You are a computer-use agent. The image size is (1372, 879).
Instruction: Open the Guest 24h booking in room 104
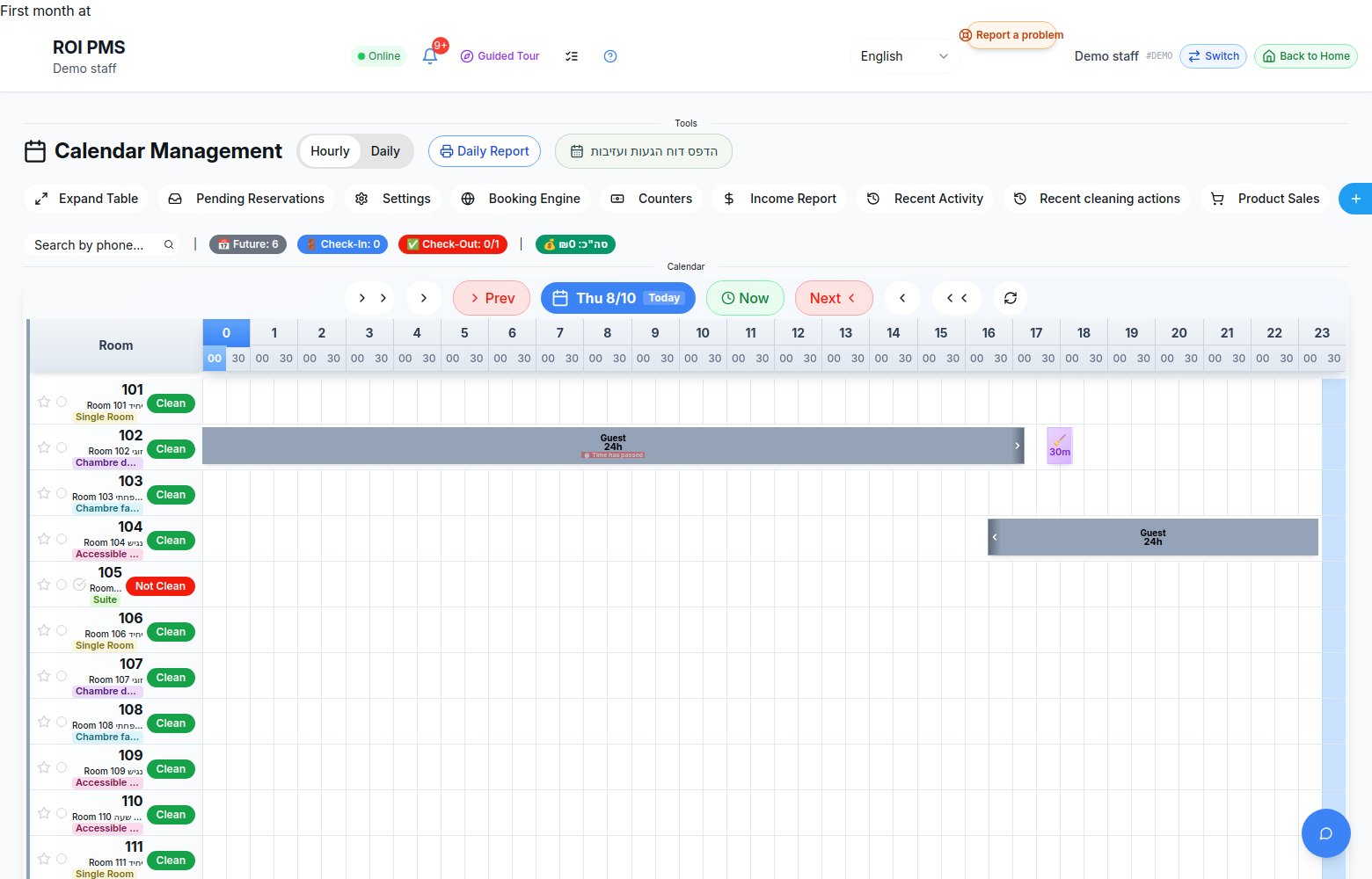coord(1153,537)
